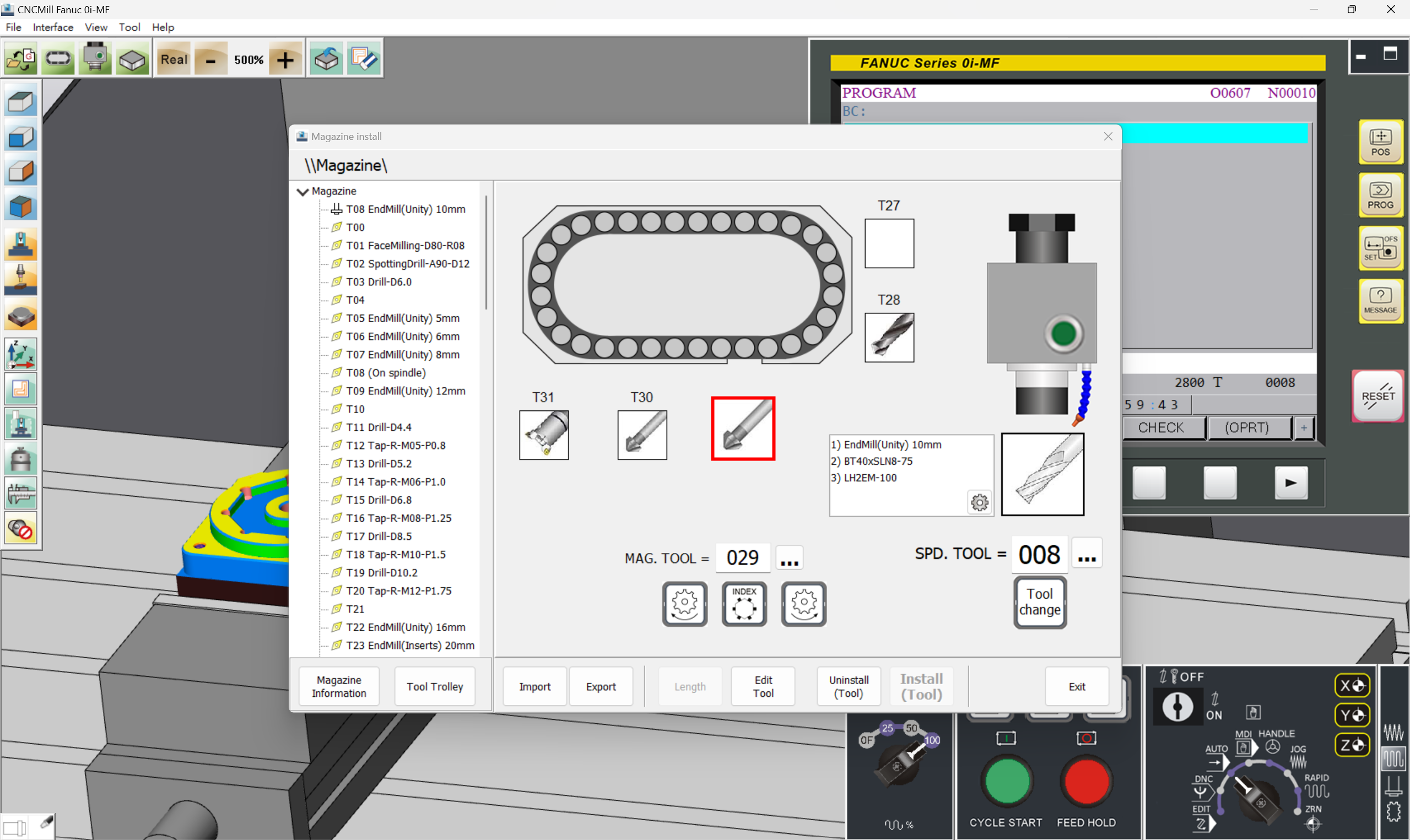Image resolution: width=1410 pixels, height=840 pixels.
Task: Select T01 FaceMilling-D80-R08 in the tree
Action: pyautogui.click(x=405, y=246)
